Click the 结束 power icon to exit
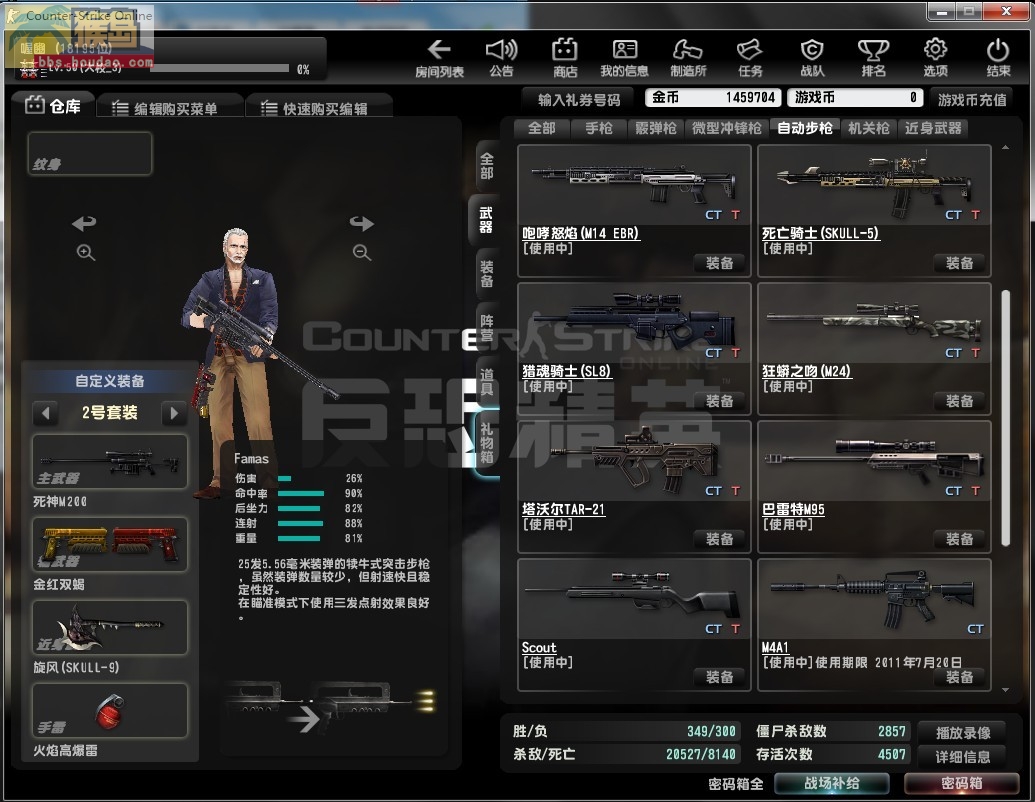This screenshot has width=1035, height=802. (x=998, y=58)
